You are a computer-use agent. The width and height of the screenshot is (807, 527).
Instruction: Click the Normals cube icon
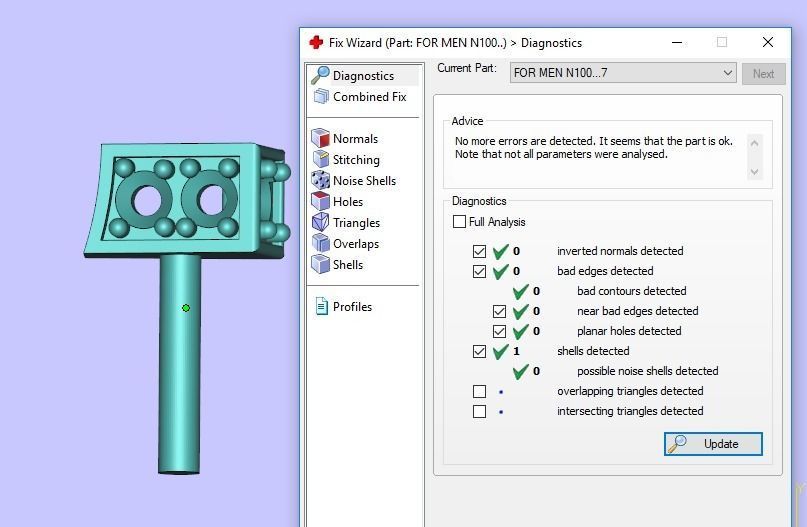pos(321,138)
